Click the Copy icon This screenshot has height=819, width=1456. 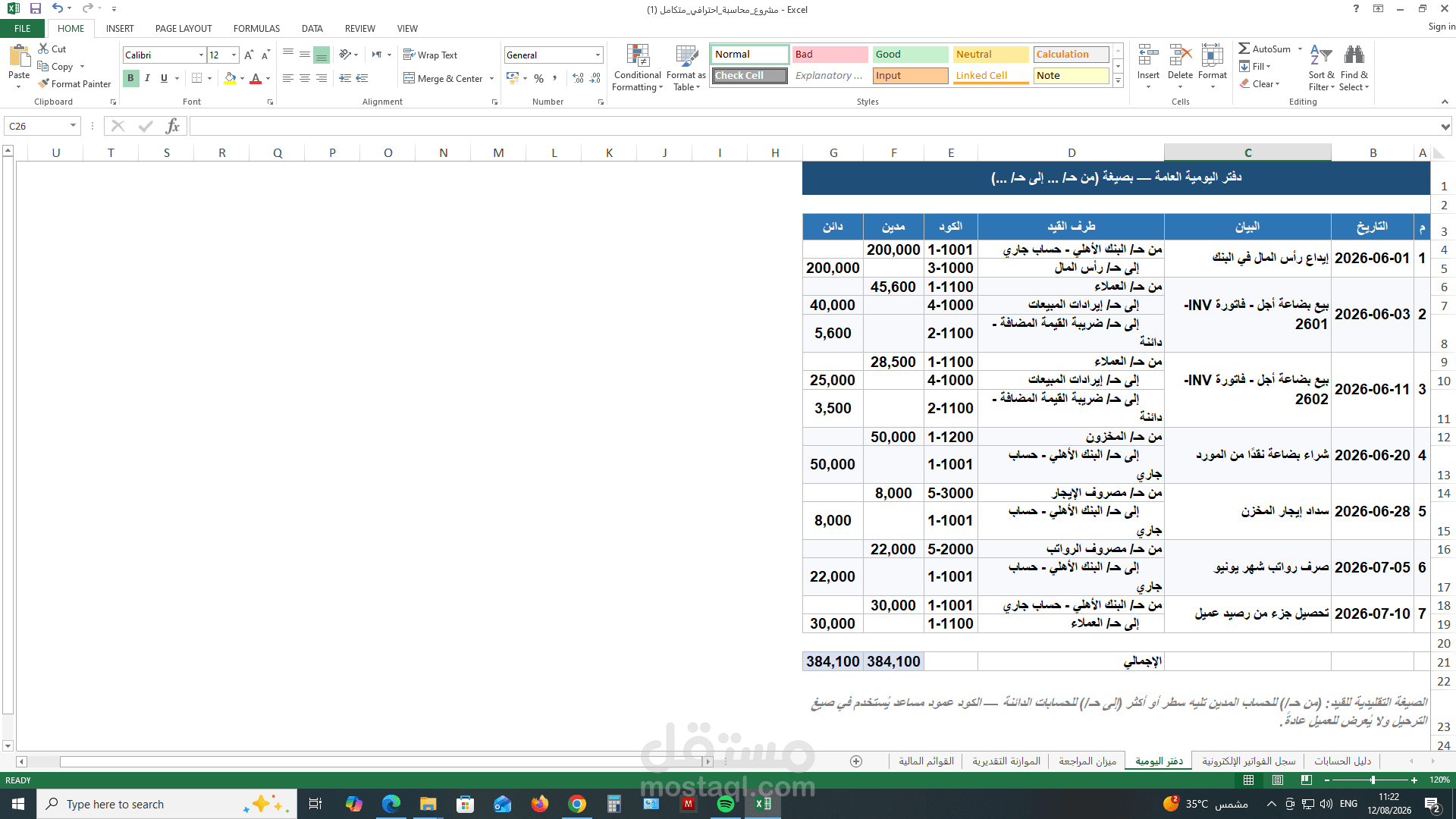(43, 67)
